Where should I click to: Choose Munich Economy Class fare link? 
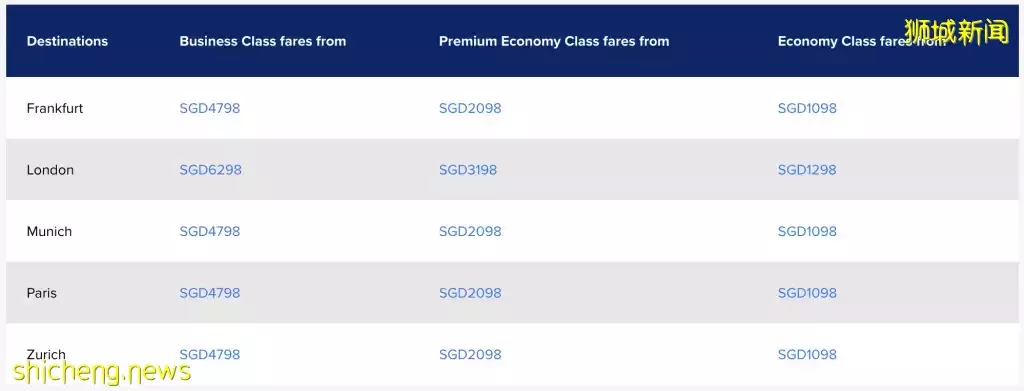coord(807,232)
